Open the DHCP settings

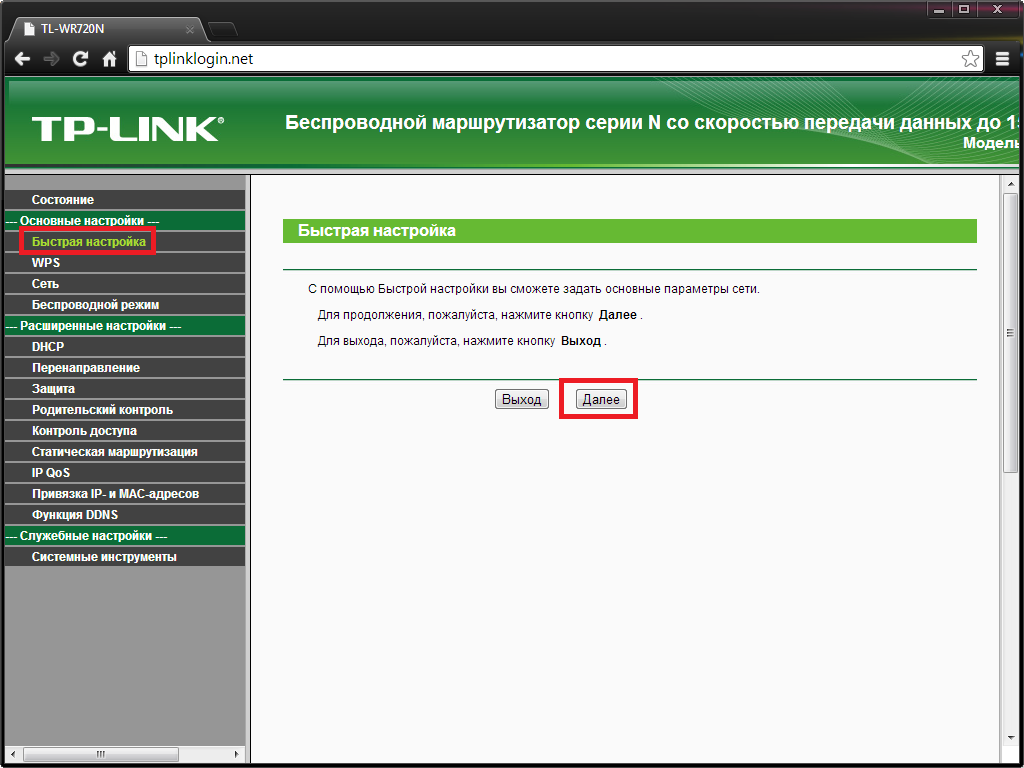click(49, 346)
